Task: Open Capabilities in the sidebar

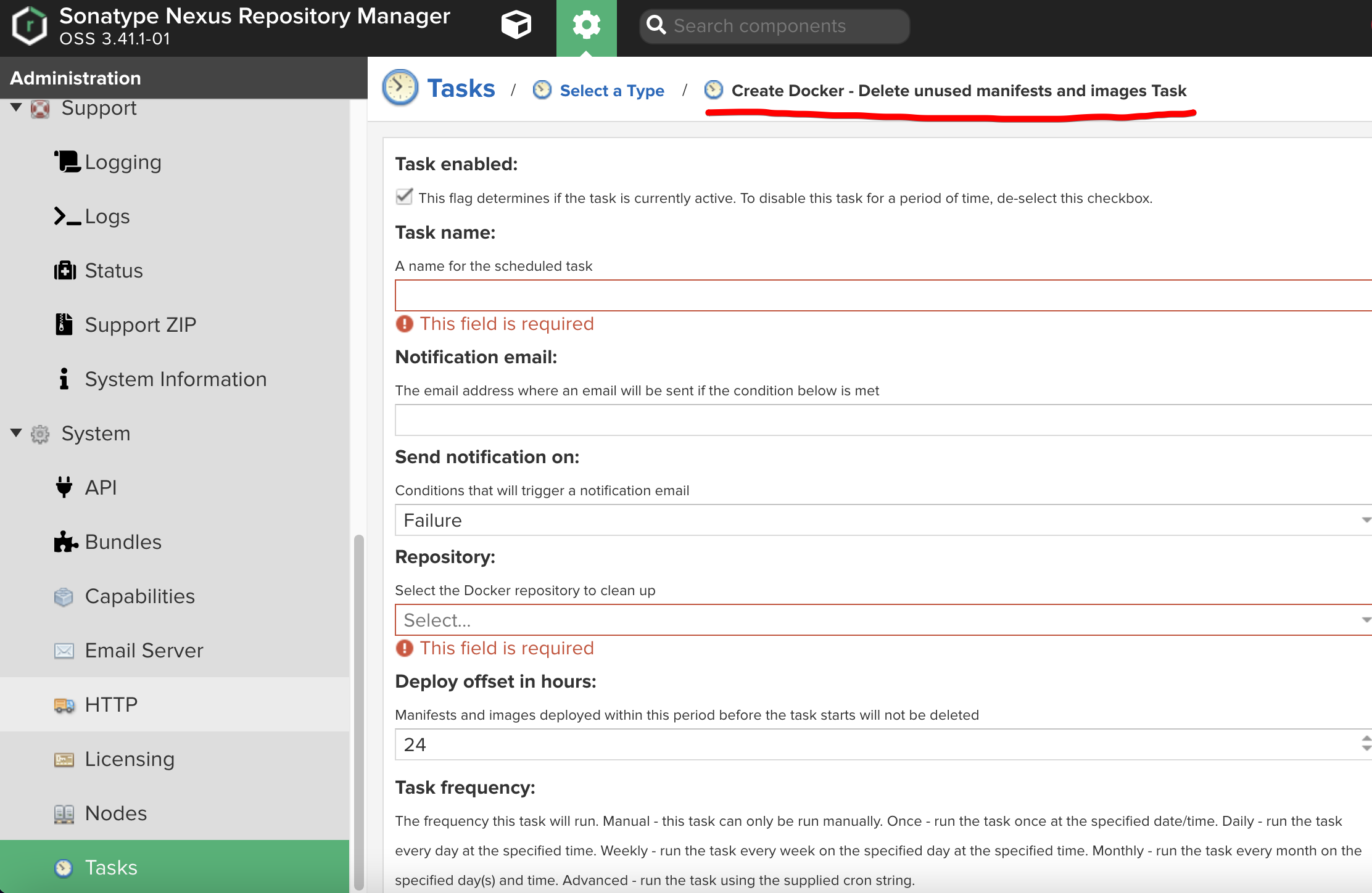Action: click(175, 596)
